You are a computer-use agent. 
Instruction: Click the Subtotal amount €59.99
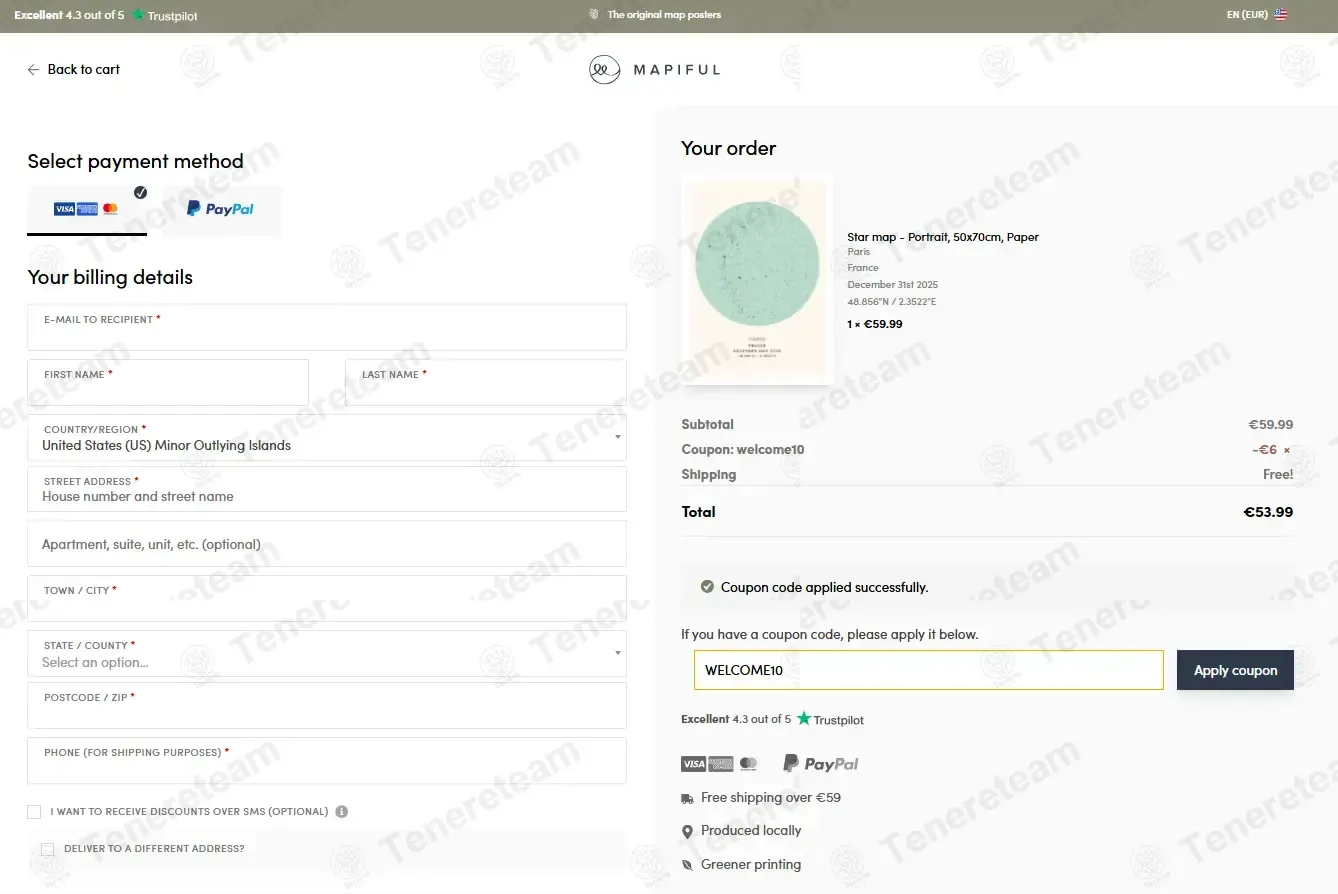[x=1271, y=424]
